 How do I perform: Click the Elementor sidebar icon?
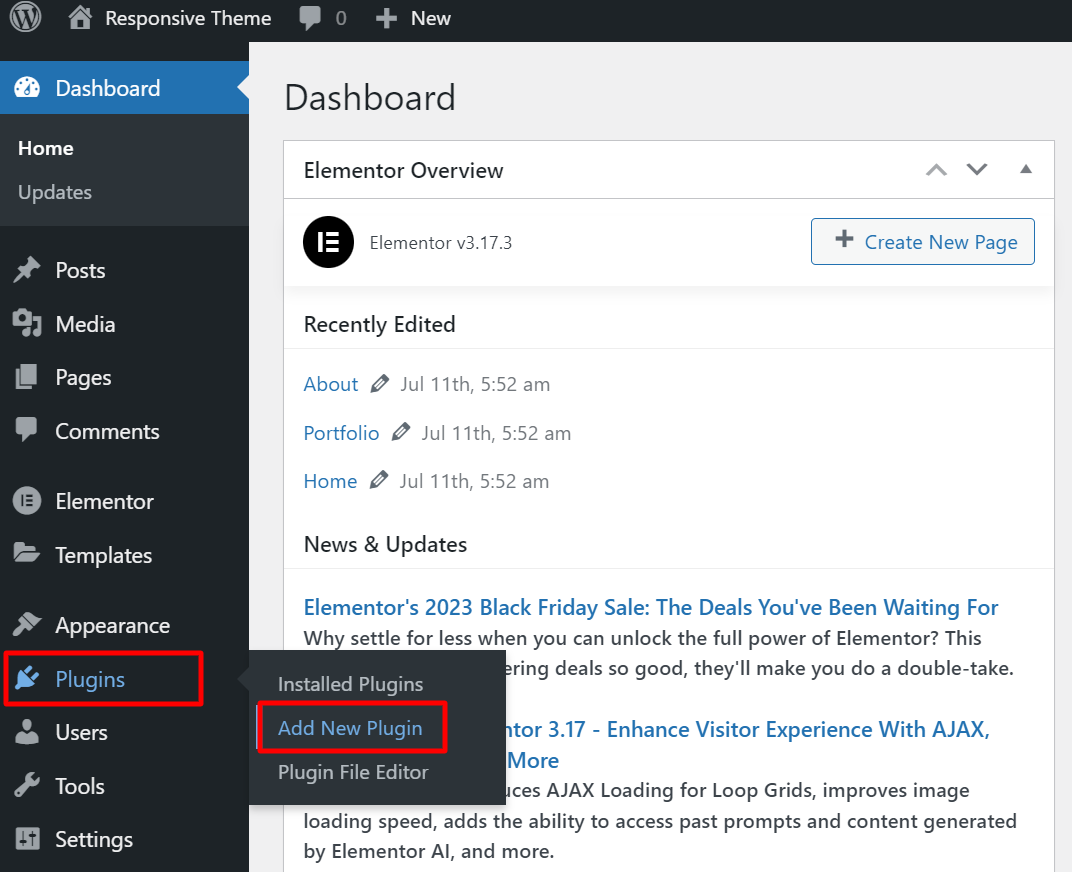[27, 501]
